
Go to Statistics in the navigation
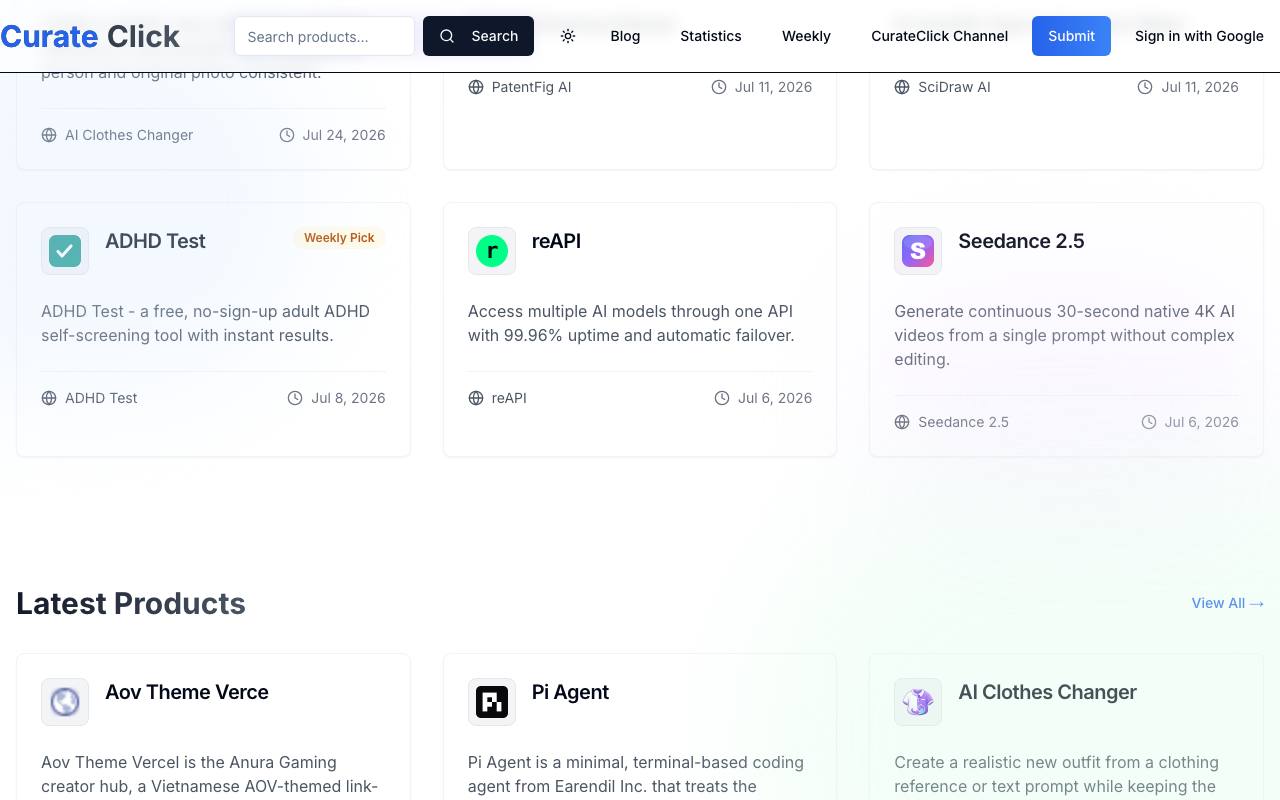[x=711, y=36]
